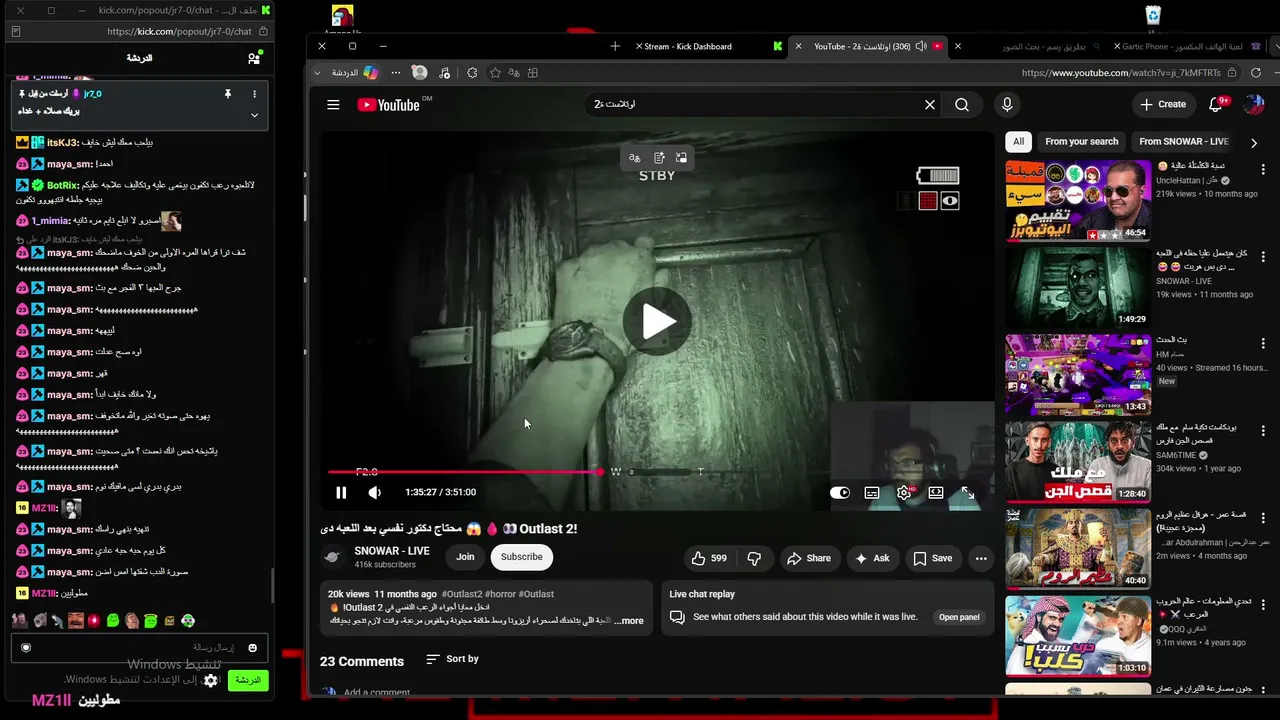Join the SNOWAR - LIVE channel membership
Viewport: 1280px width, 720px height.
[x=465, y=557]
